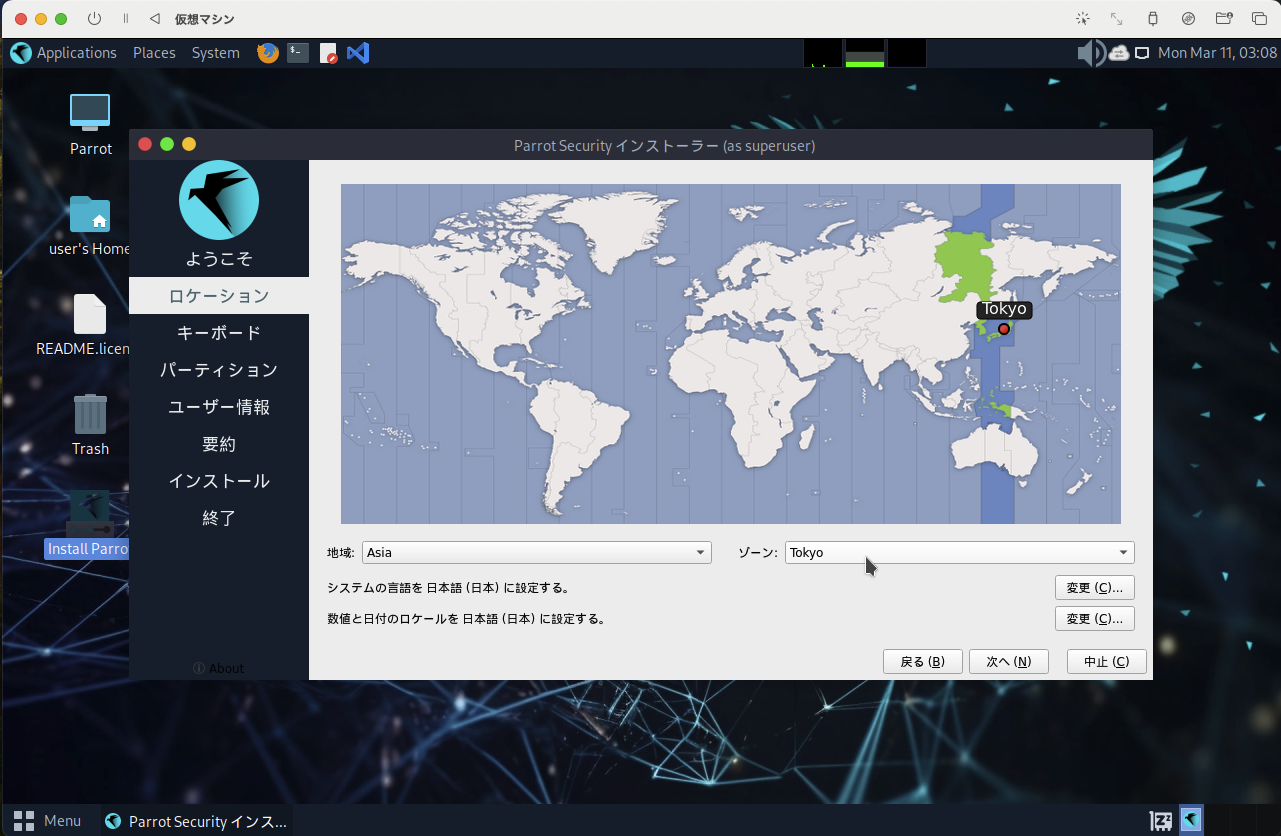Click the green system load monitor graph

(x=865, y=53)
